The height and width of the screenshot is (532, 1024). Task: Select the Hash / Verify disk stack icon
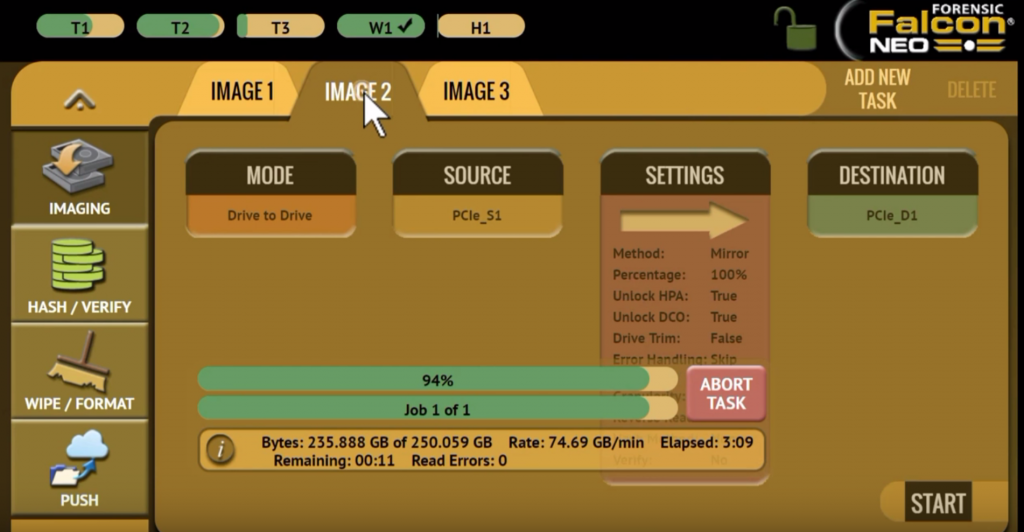(79, 264)
